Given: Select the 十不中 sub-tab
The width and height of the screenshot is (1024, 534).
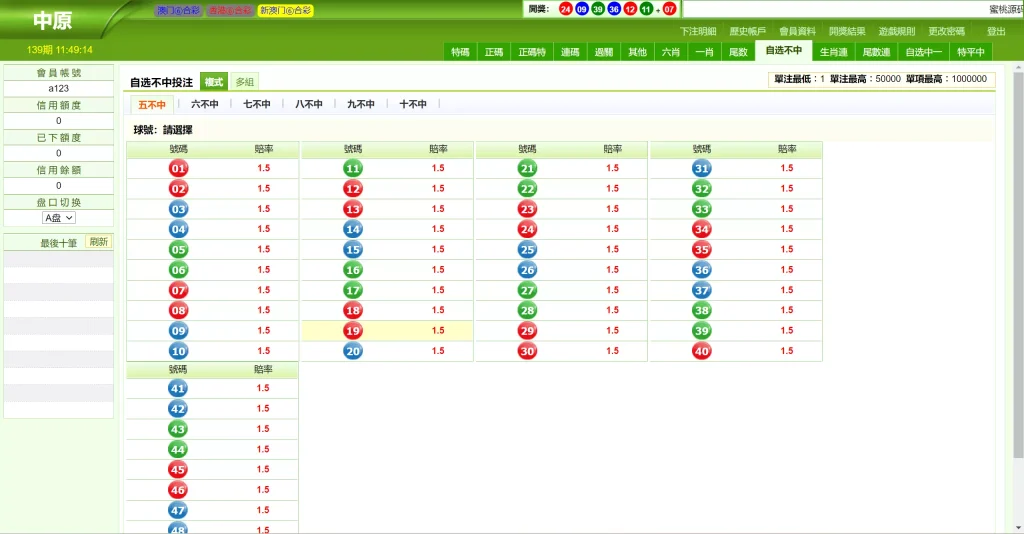Looking at the screenshot, I should (x=413, y=104).
